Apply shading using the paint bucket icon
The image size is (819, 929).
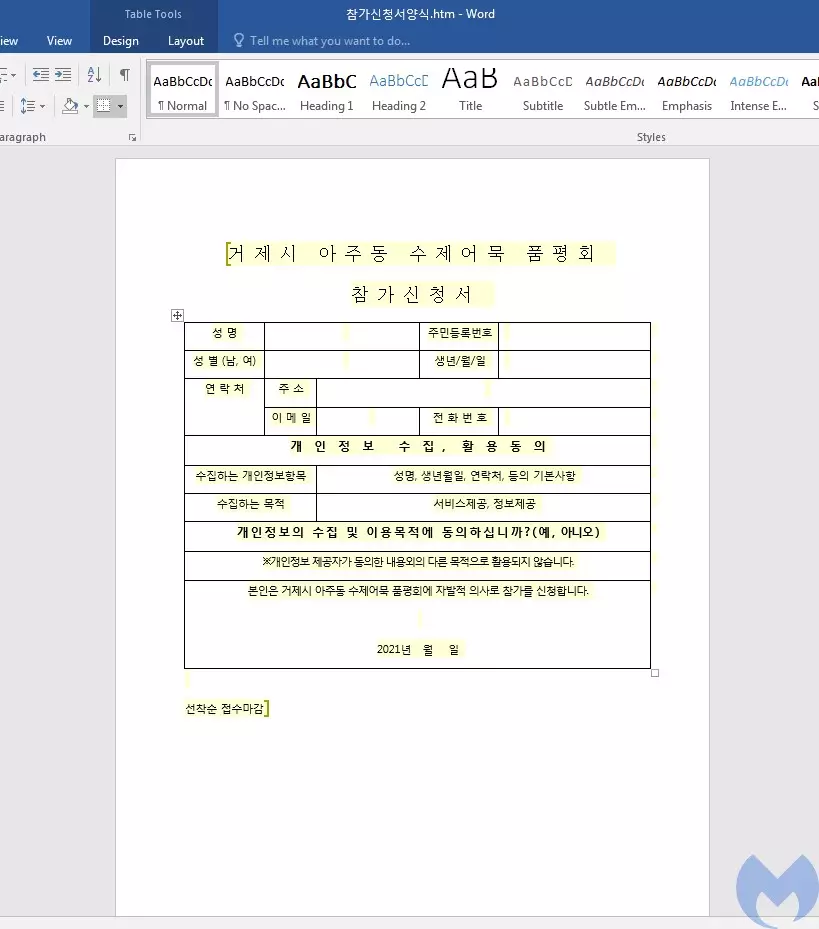click(68, 105)
